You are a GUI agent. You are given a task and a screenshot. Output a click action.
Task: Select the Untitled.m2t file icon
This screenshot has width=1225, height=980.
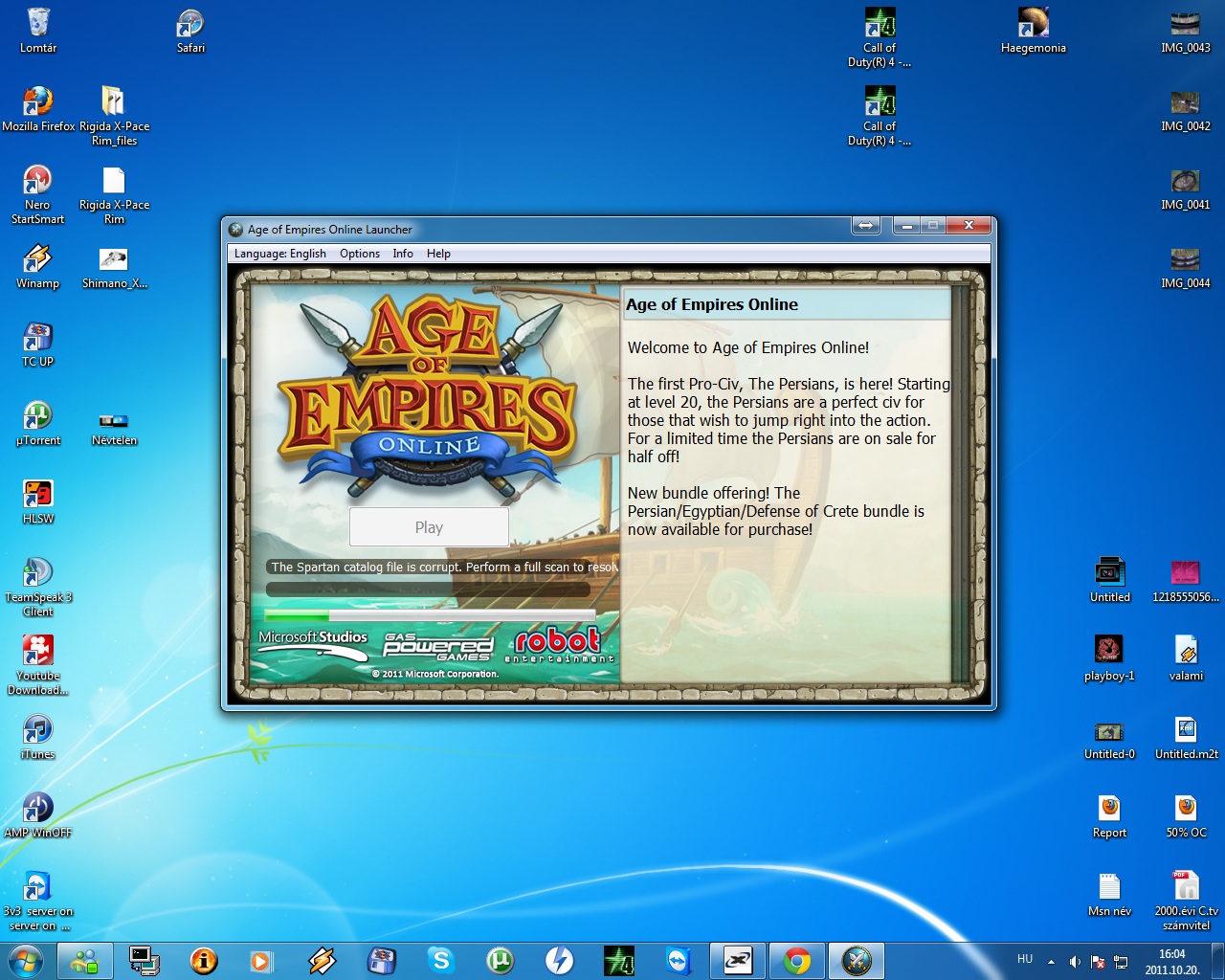tap(1186, 736)
